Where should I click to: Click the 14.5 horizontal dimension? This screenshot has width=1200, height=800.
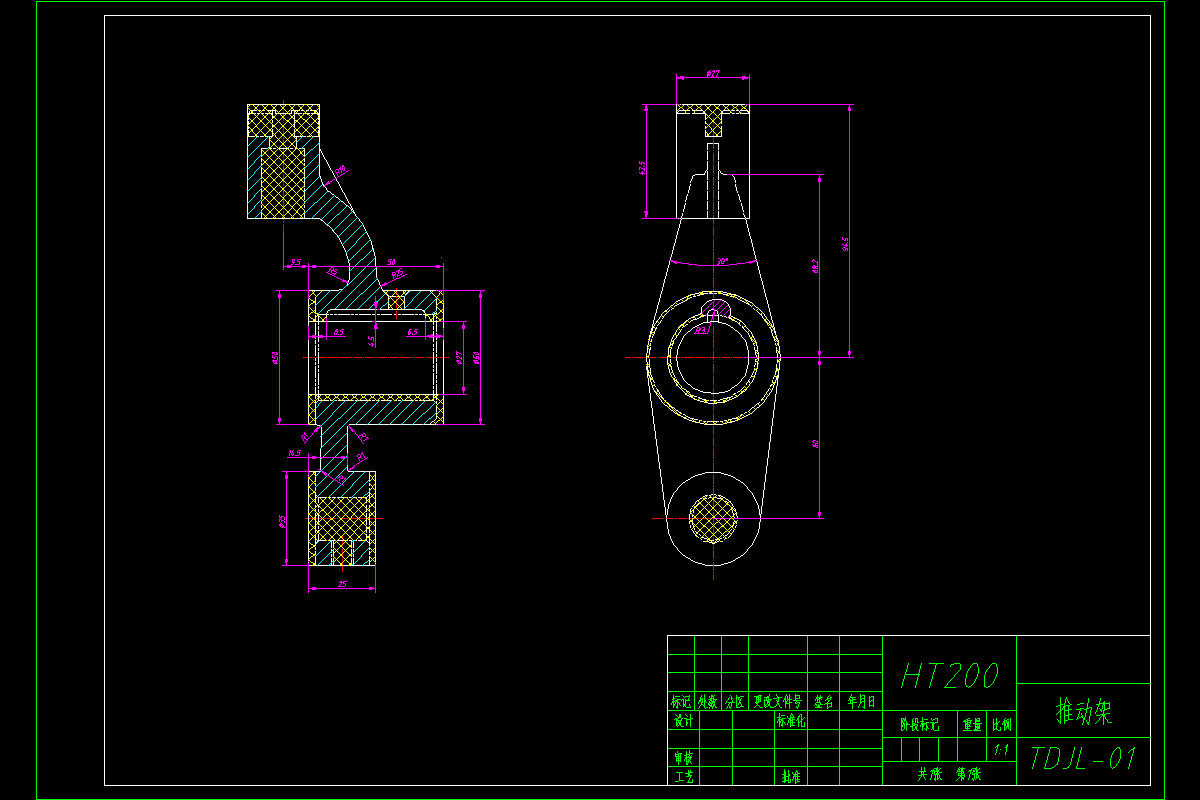pyautogui.click(x=295, y=453)
